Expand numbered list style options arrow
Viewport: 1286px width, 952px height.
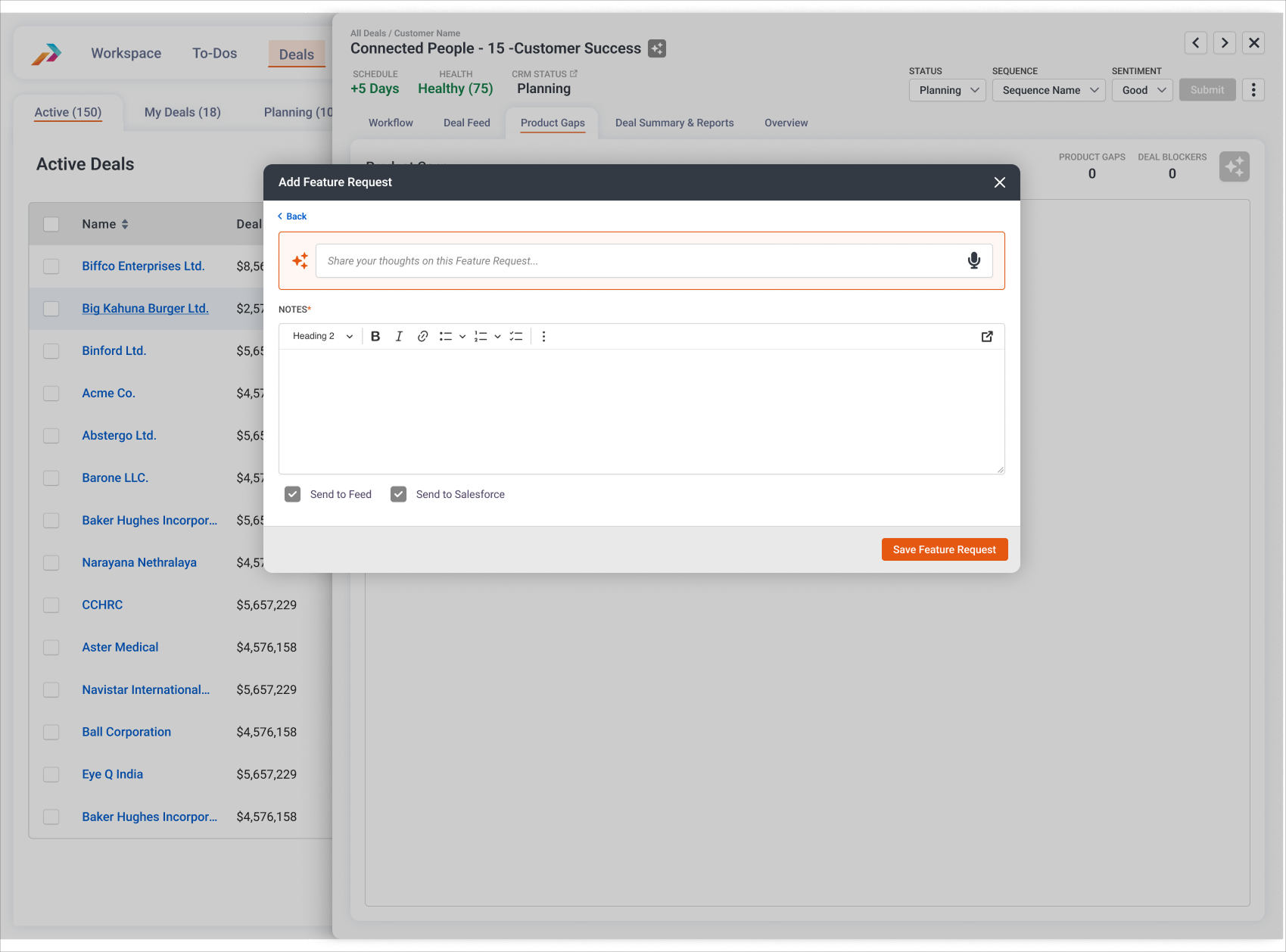point(497,337)
